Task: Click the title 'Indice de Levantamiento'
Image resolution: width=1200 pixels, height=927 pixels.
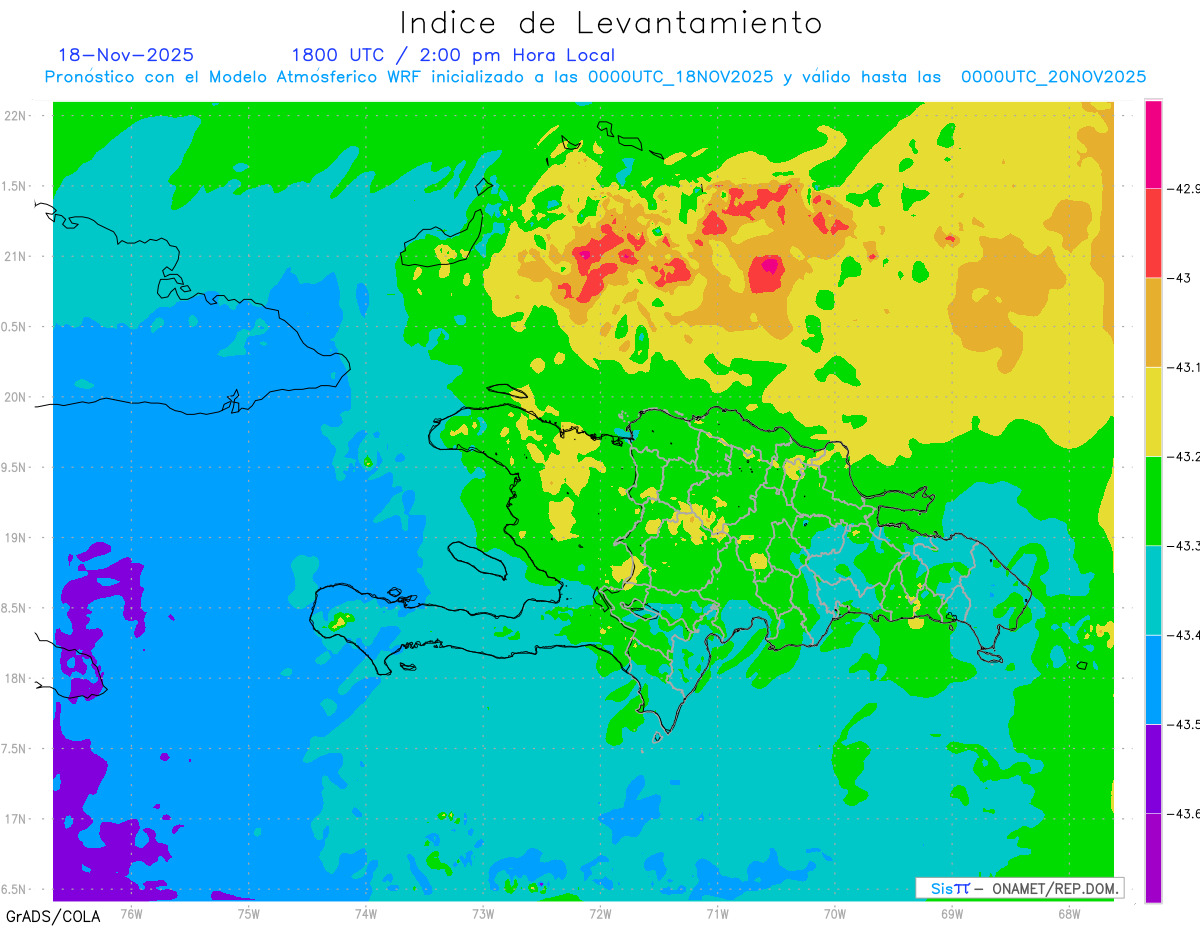Action: pos(611,22)
